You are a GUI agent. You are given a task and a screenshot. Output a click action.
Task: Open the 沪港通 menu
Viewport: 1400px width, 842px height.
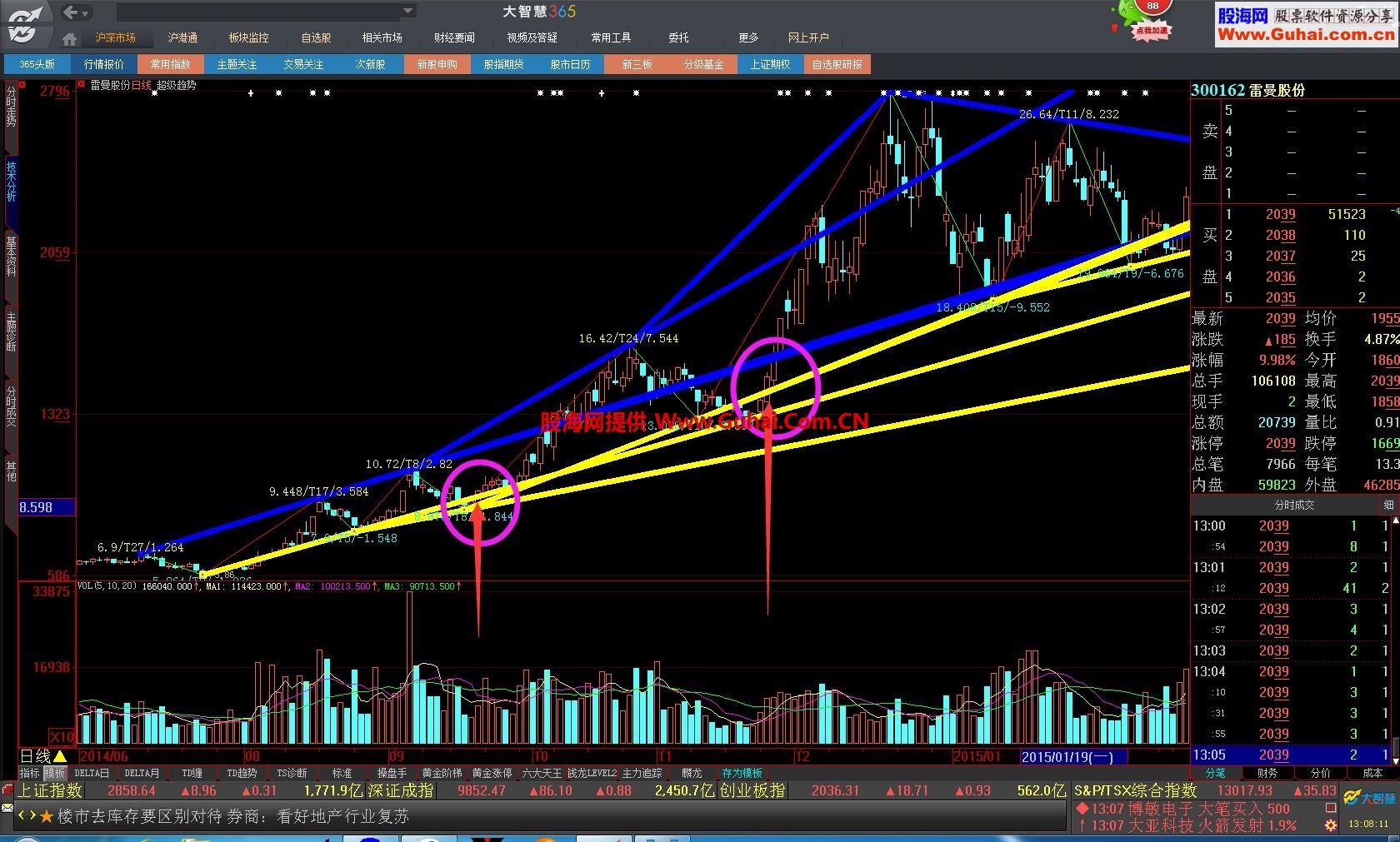pos(182,37)
